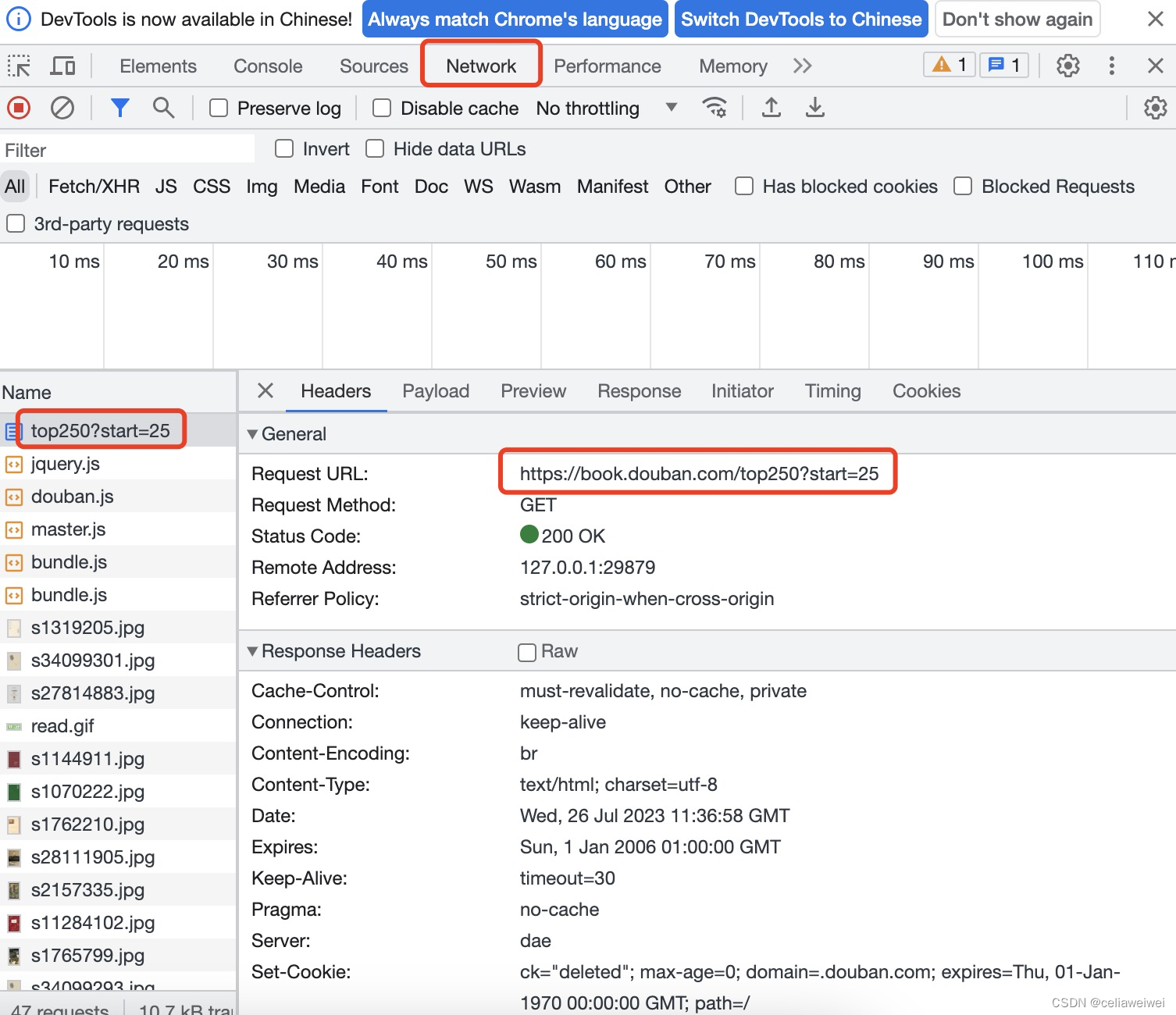Check 3rd-party requests checkbox

click(16, 224)
